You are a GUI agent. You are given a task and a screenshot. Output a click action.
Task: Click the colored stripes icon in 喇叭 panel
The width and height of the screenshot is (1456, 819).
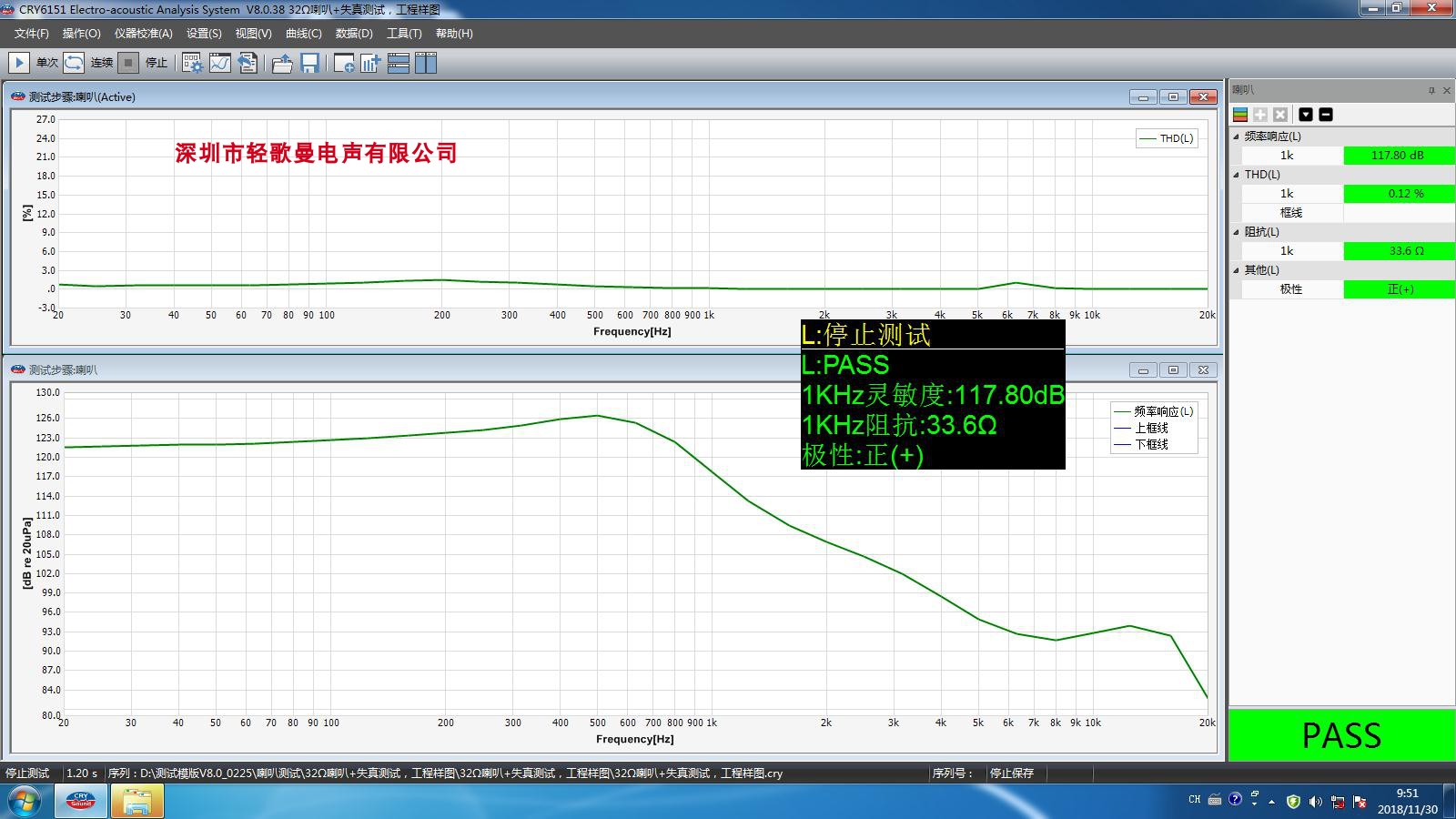1240,115
